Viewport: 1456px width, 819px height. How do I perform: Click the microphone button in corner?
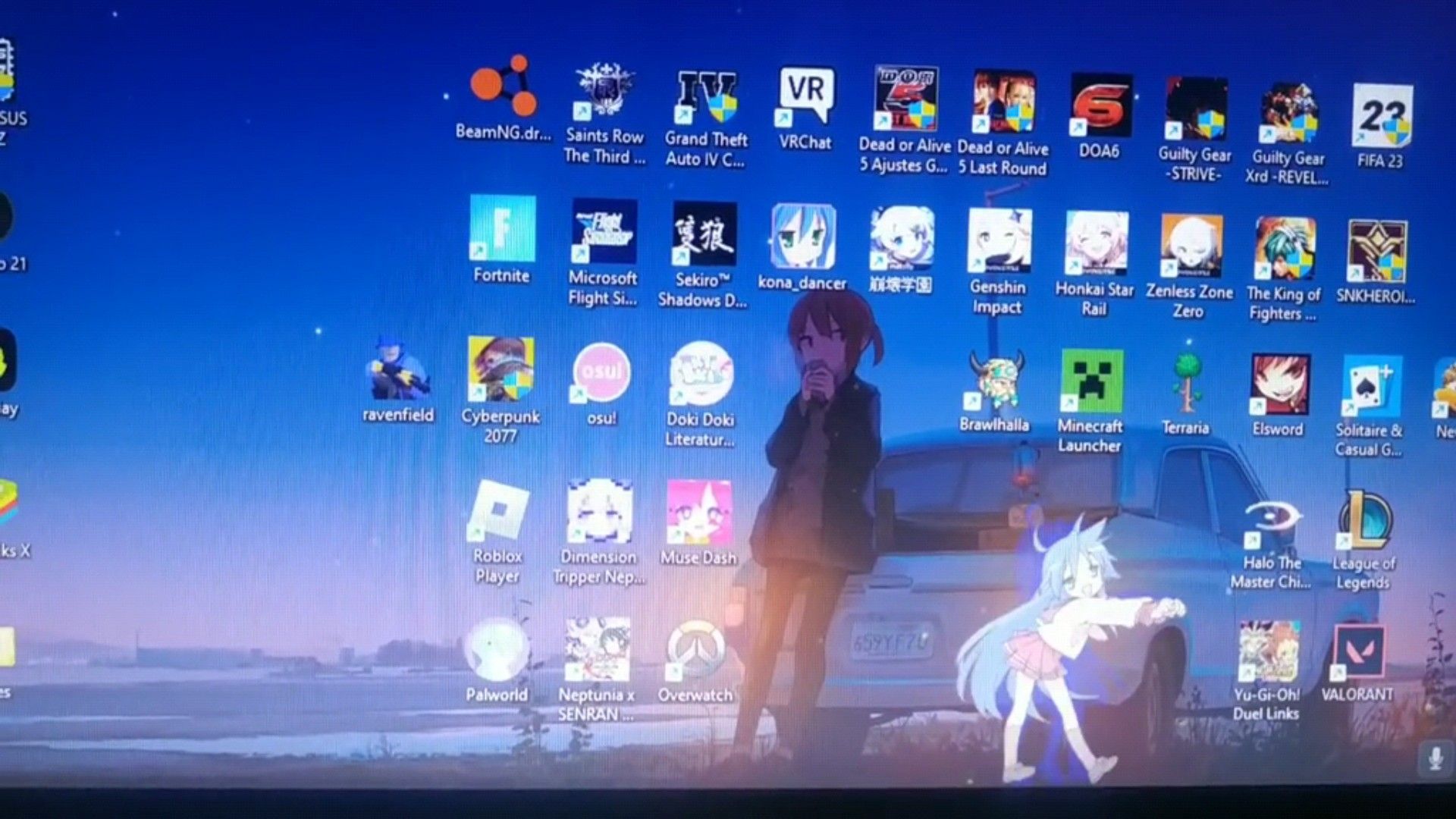(1435, 758)
